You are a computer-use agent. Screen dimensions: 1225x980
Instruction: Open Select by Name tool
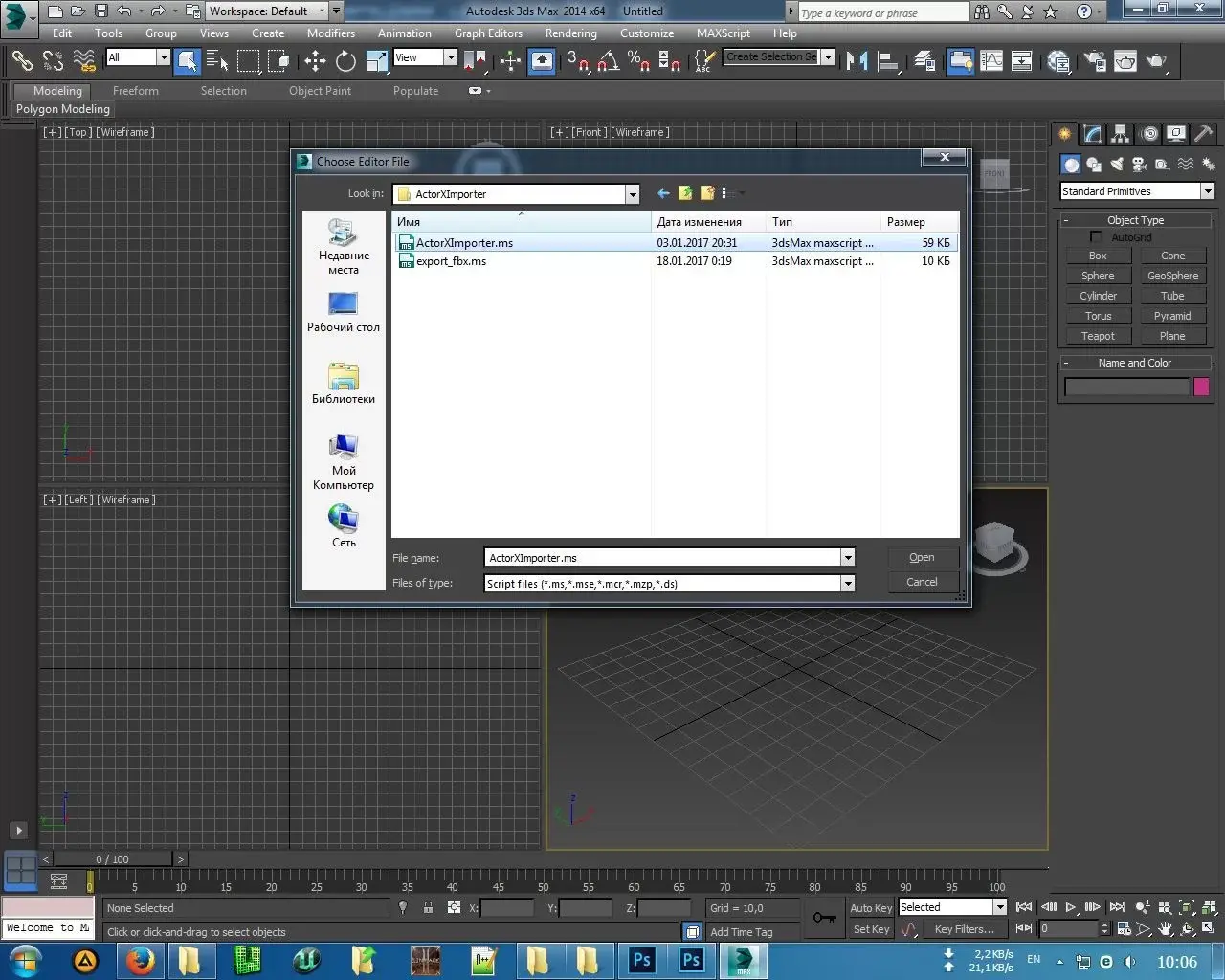[217, 61]
